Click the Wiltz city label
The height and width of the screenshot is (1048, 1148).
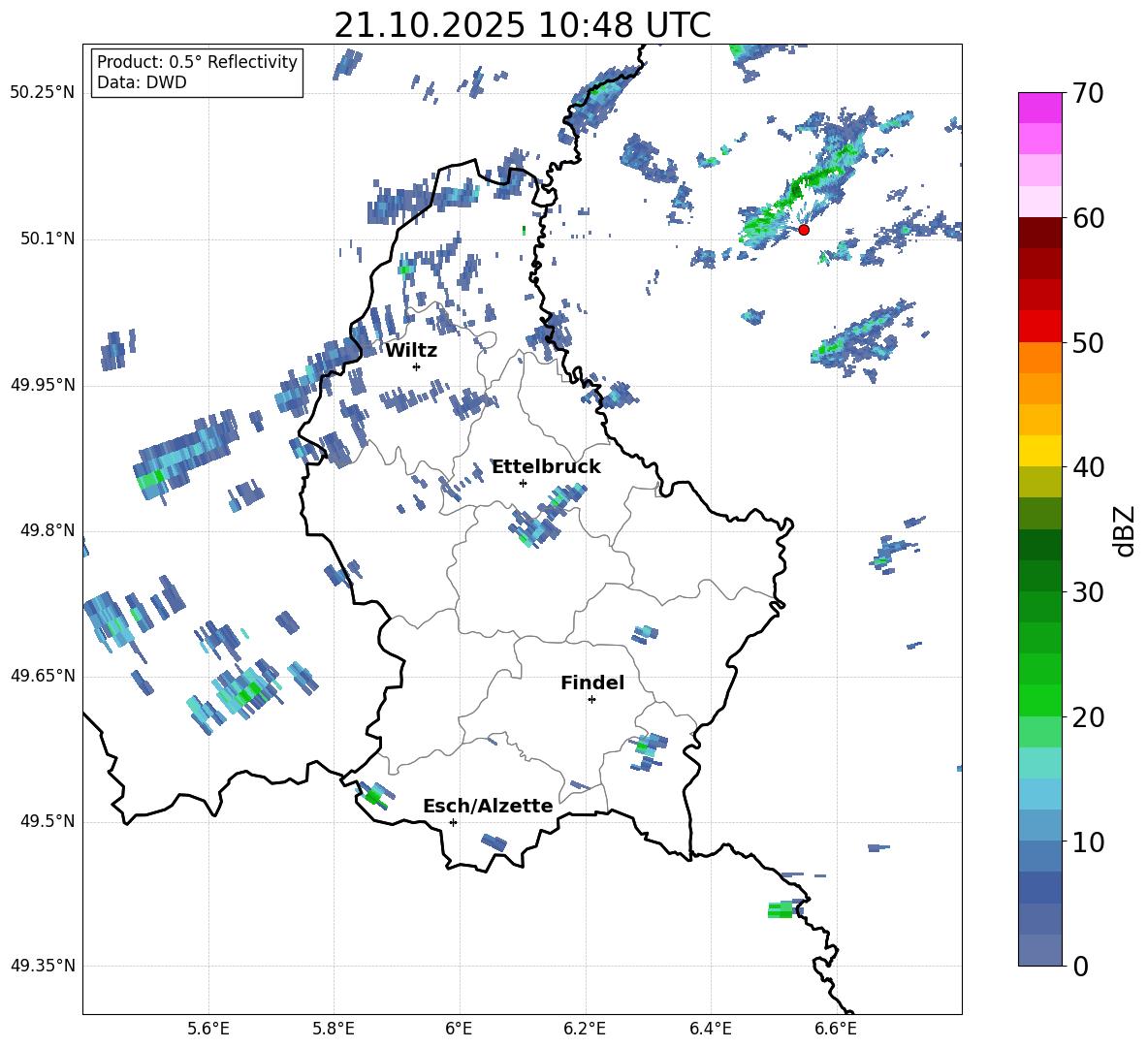click(411, 350)
